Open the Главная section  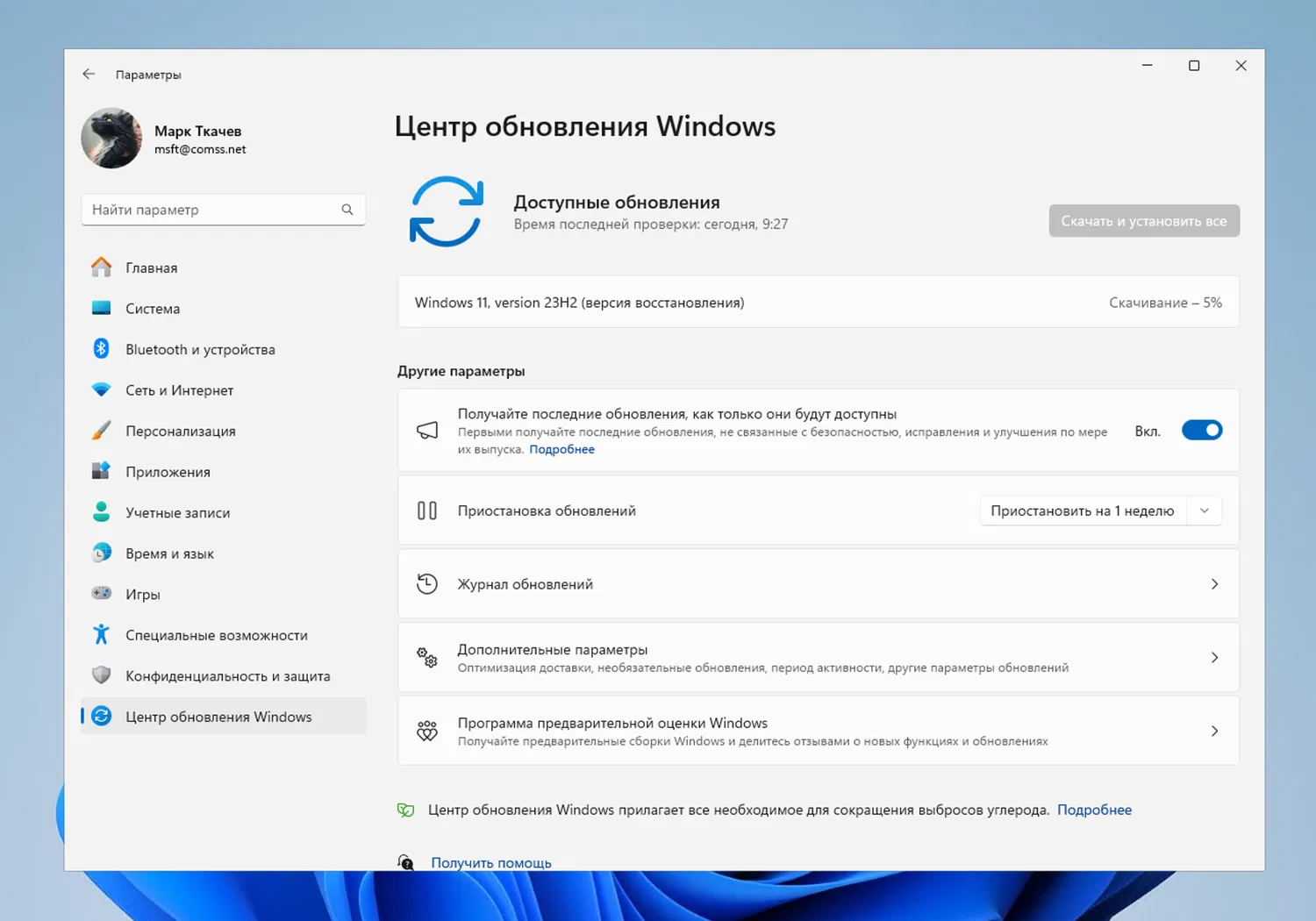click(x=224, y=268)
